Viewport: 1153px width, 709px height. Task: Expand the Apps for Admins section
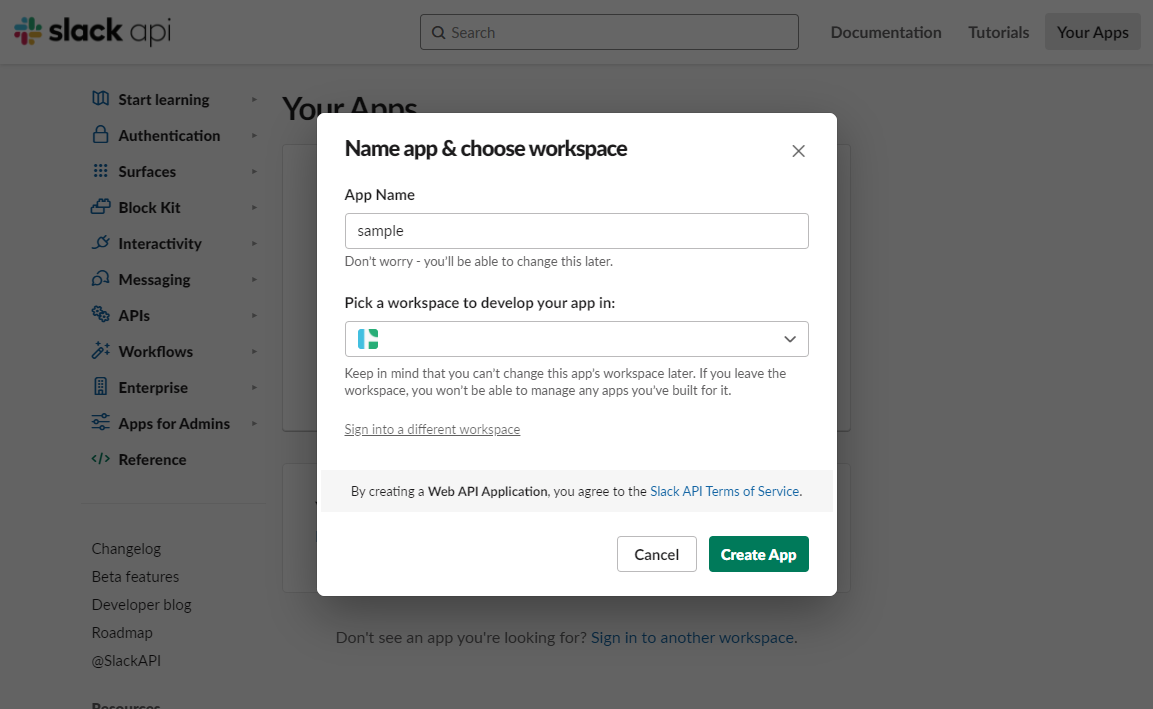pos(253,423)
